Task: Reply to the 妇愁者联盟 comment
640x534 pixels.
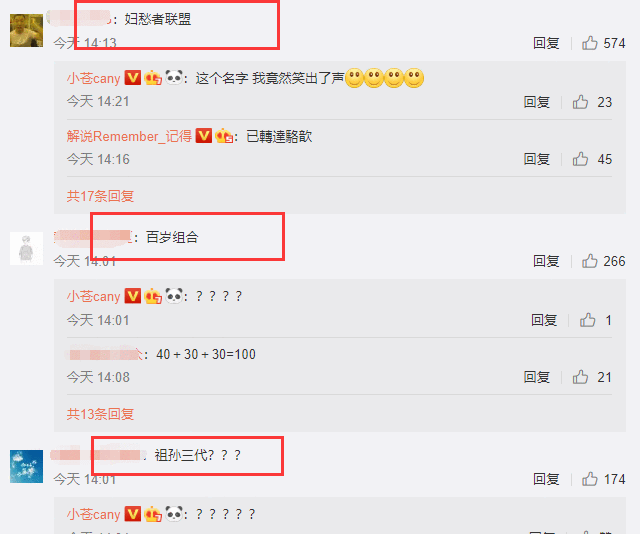Action: 546,43
